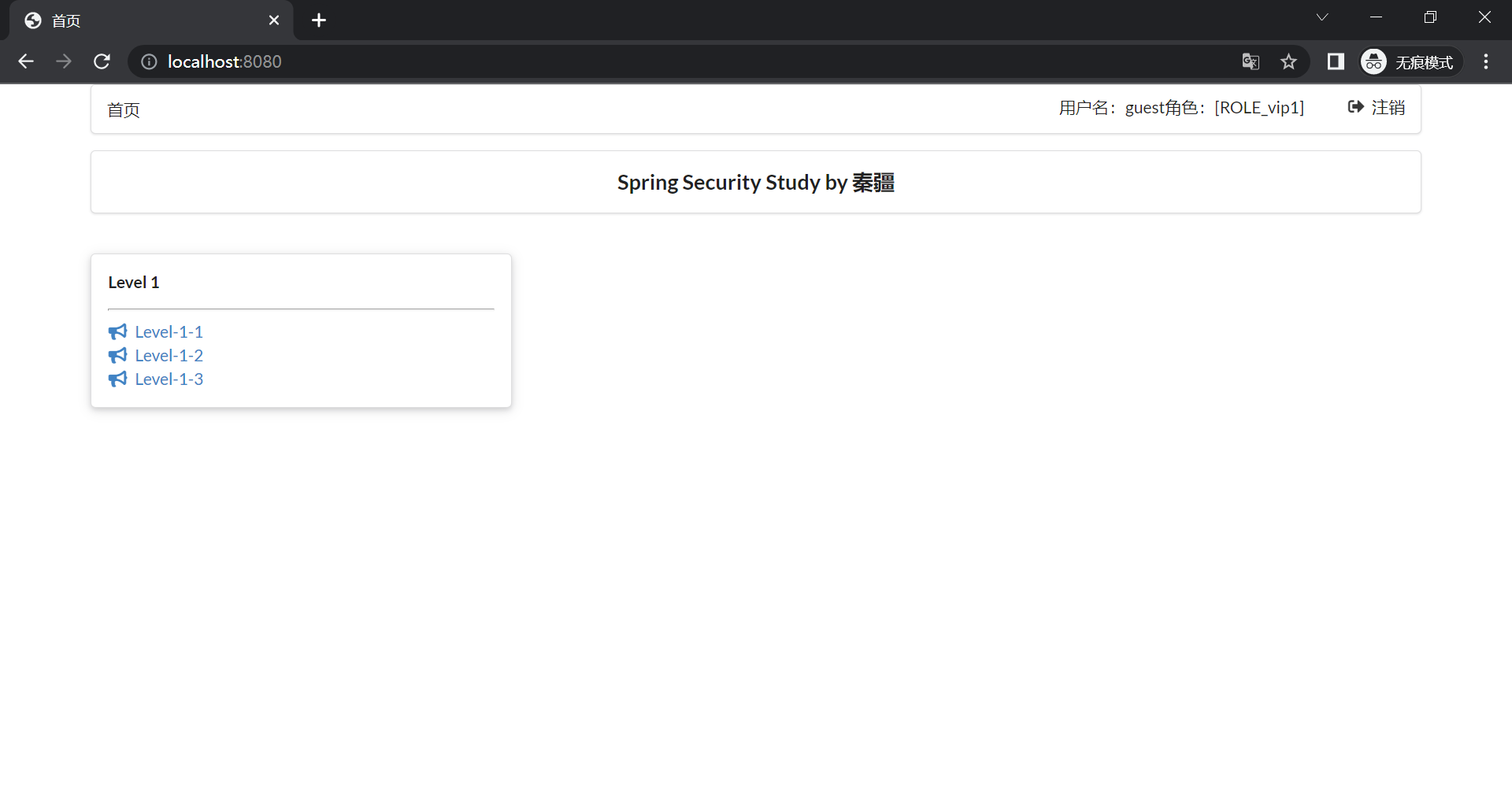The image size is (1512, 803).
Task: Click the 用户名: guest角色: [ROLE_vip1] text
Action: (1181, 107)
